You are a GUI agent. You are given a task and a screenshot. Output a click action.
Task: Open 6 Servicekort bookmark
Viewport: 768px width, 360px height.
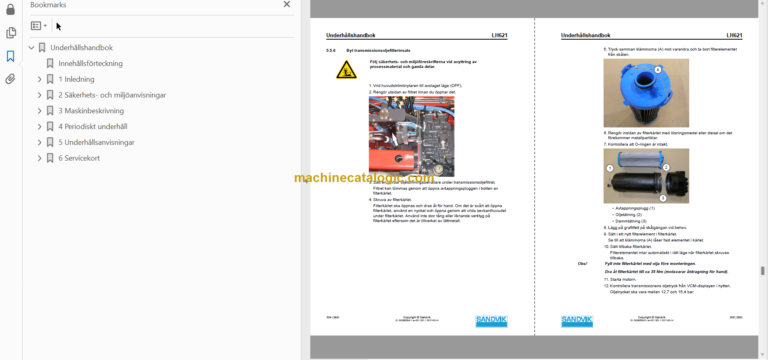pos(79,158)
